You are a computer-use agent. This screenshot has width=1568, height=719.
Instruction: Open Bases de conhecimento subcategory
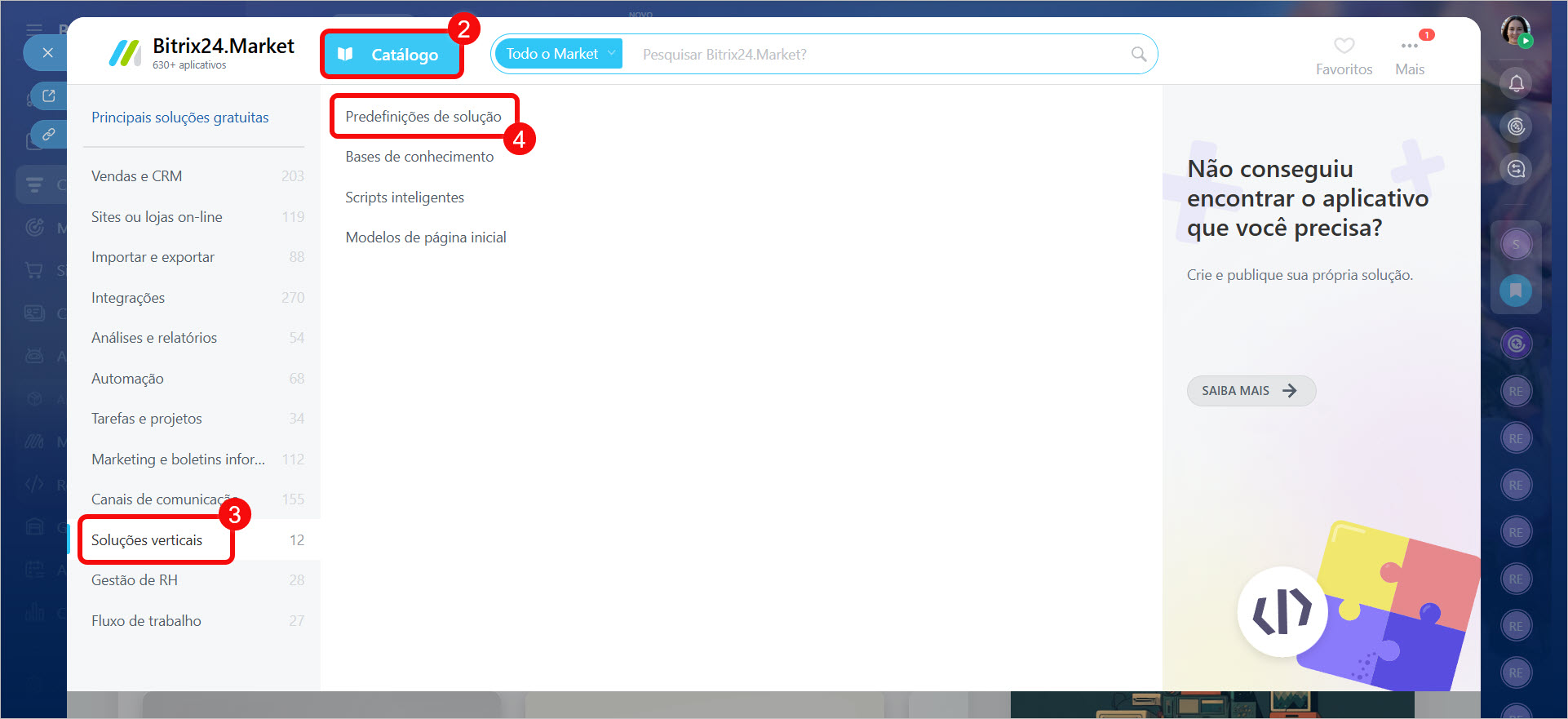tap(419, 157)
